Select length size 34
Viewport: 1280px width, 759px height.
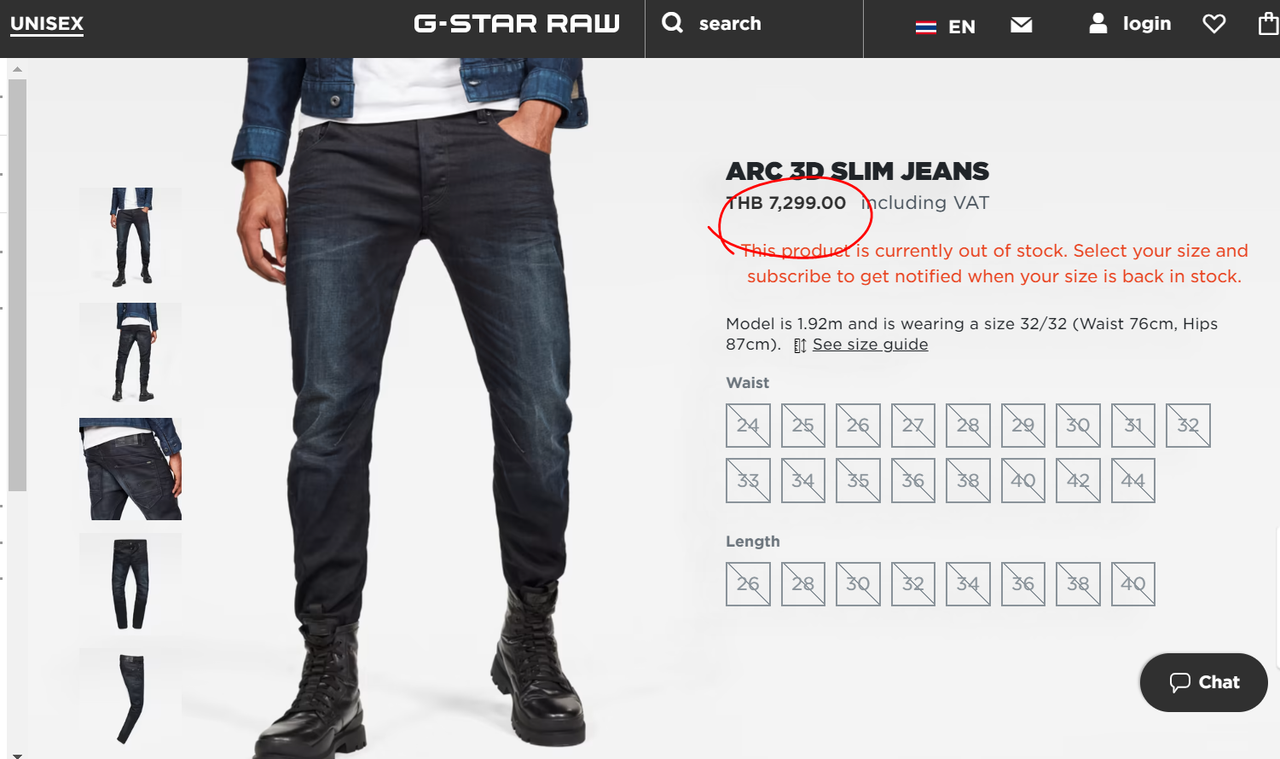click(x=968, y=584)
